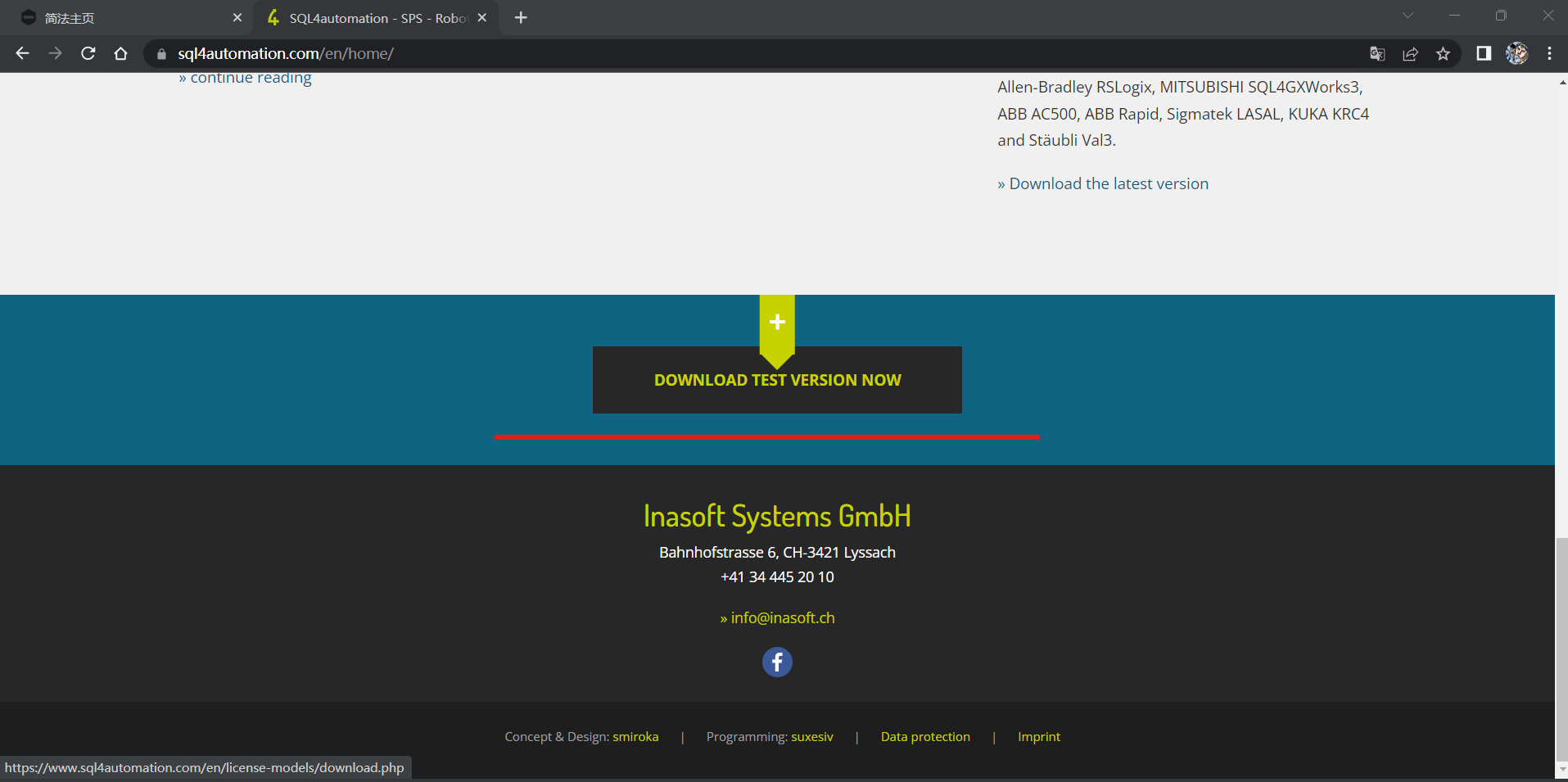Click the scrollbar up arrow

tap(1561, 82)
